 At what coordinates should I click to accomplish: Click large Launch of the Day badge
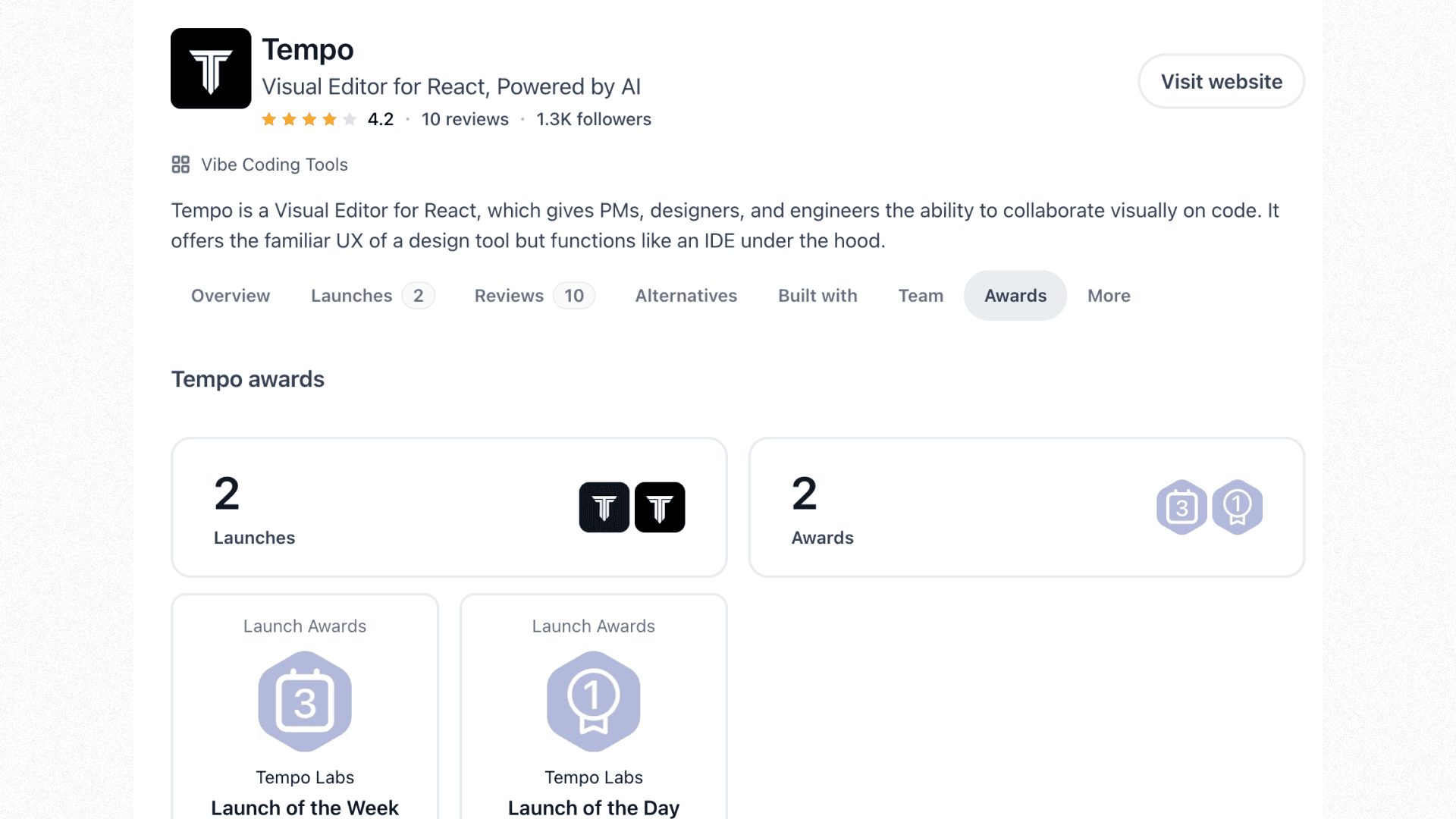tap(594, 701)
